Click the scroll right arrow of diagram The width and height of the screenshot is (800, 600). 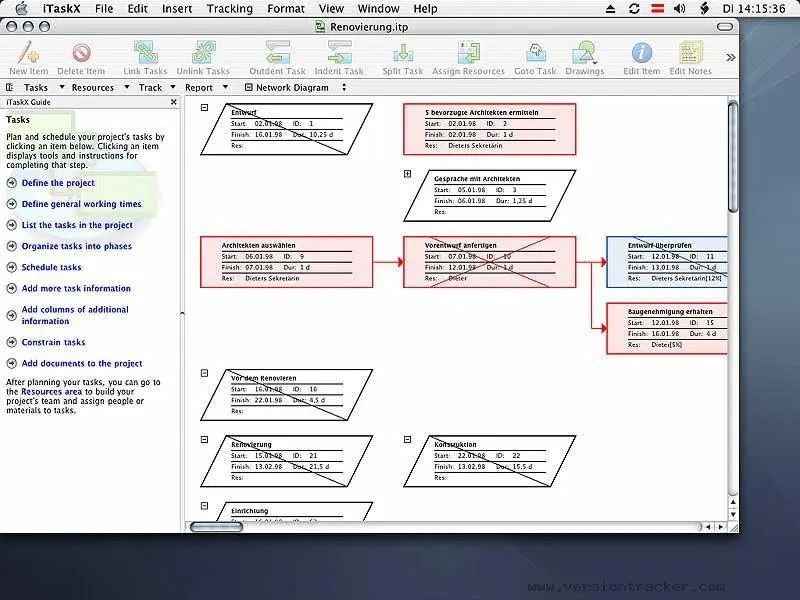720,527
